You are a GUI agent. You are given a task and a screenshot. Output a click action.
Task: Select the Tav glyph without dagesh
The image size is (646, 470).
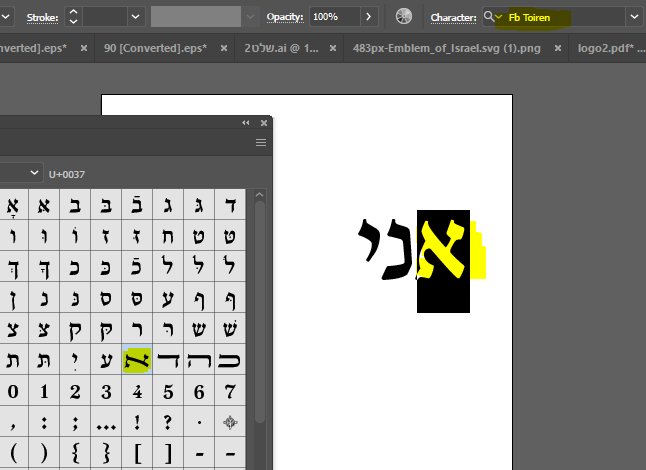pyautogui.click(x=13, y=360)
